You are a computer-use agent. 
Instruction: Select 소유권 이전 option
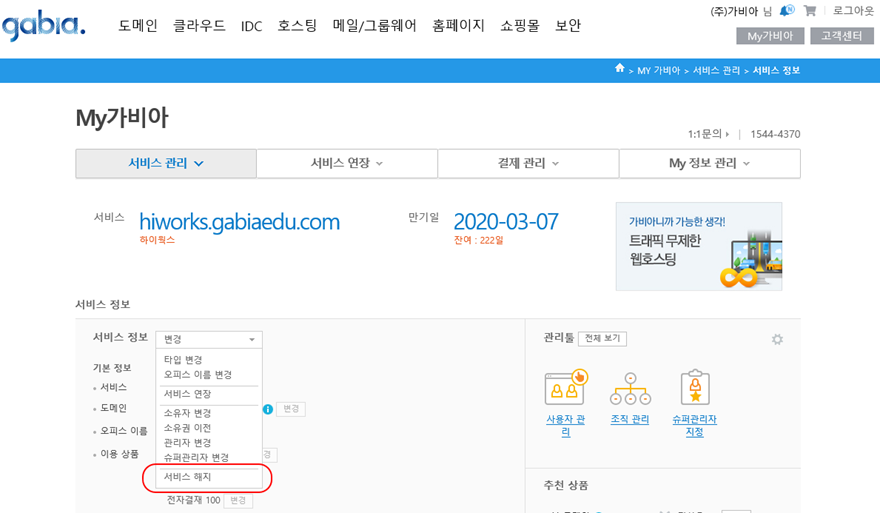click(x=187, y=428)
